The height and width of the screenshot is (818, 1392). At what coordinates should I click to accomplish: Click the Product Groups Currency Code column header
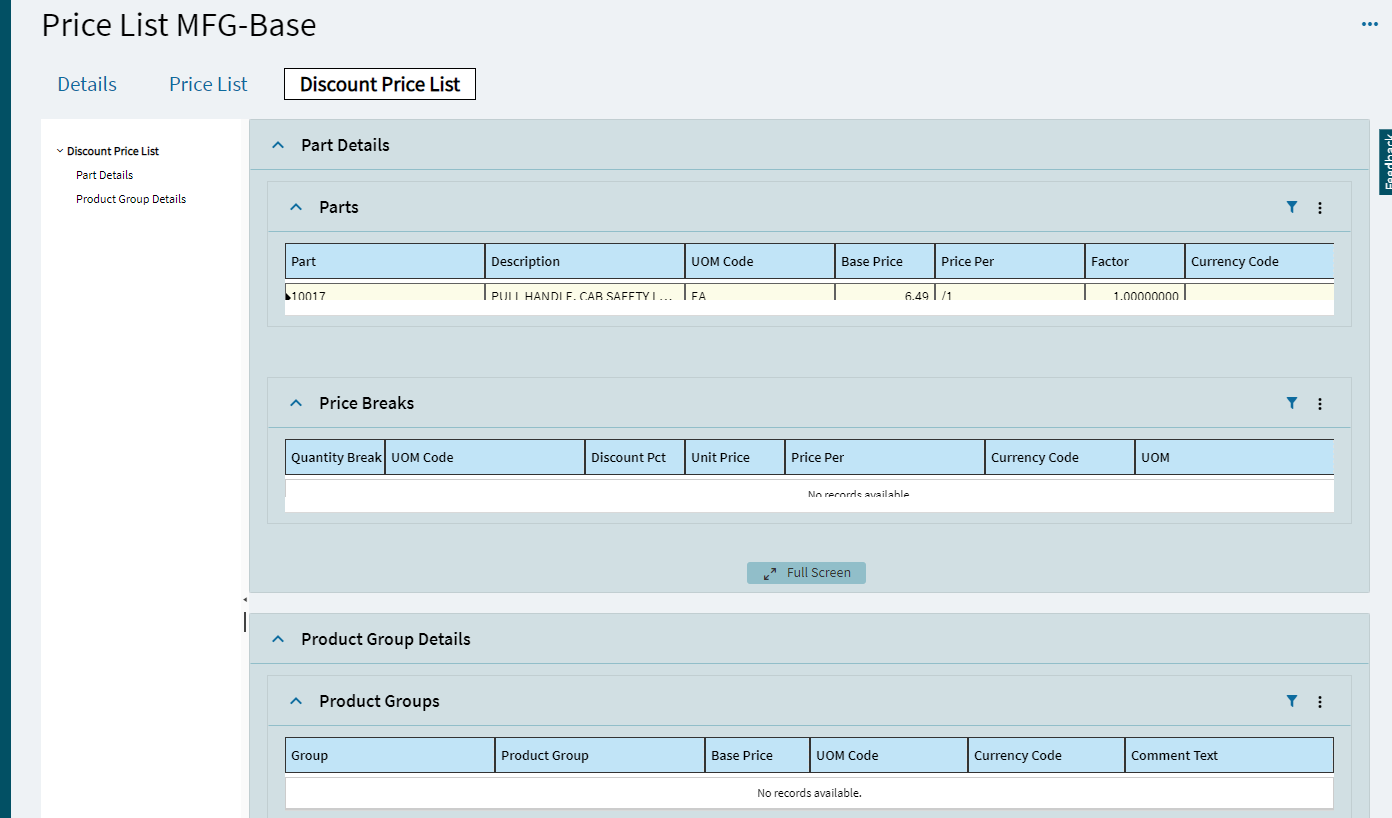[x=1046, y=755]
